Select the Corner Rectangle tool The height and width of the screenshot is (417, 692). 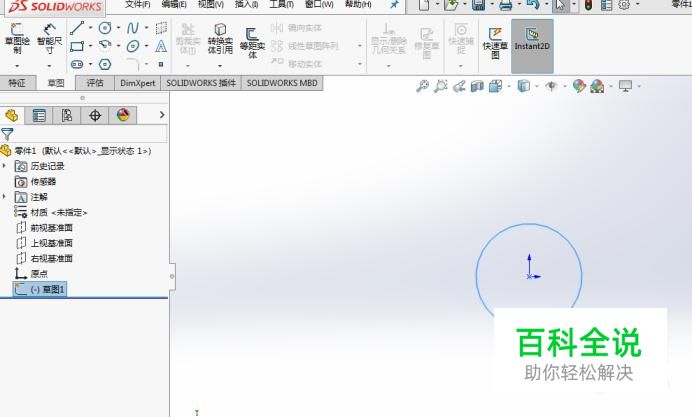pos(77,46)
